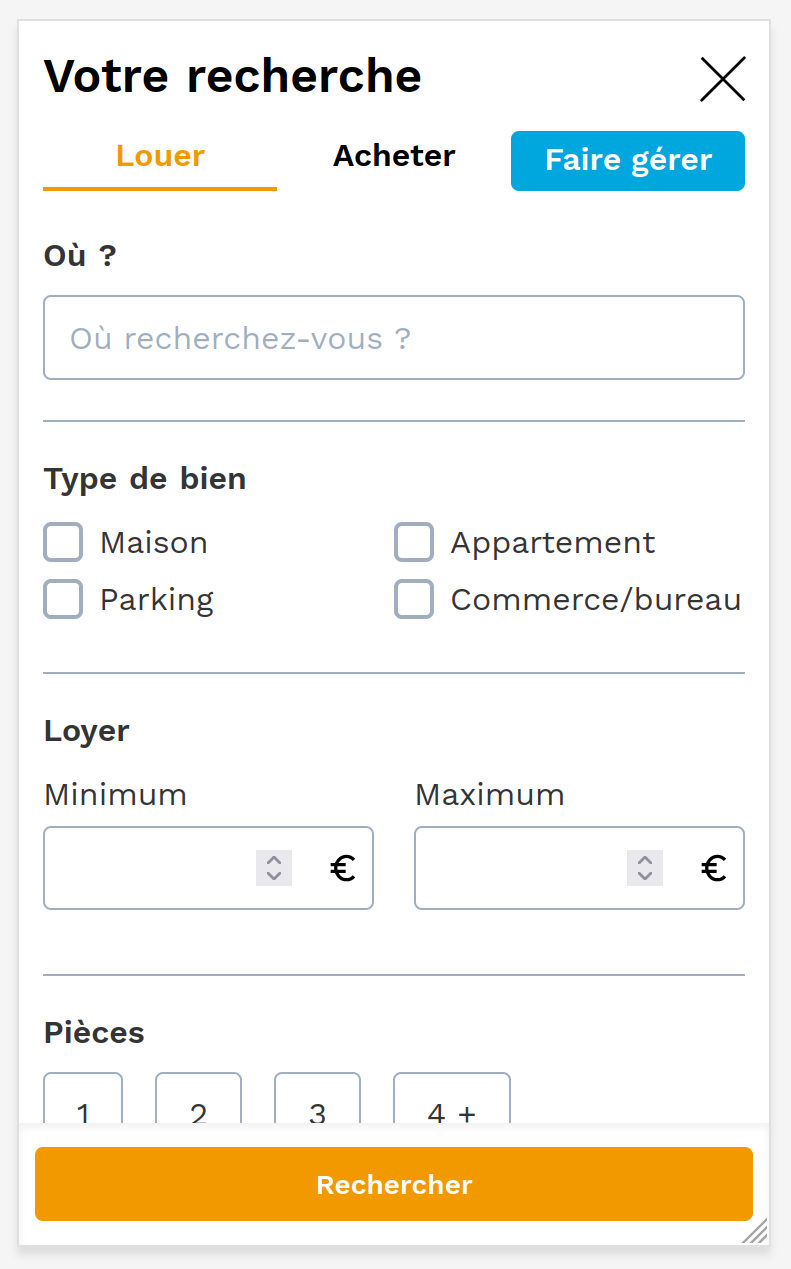791x1269 pixels.
Task: Select the Commerce/bureau checkbox
Action: click(x=414, y=600)
